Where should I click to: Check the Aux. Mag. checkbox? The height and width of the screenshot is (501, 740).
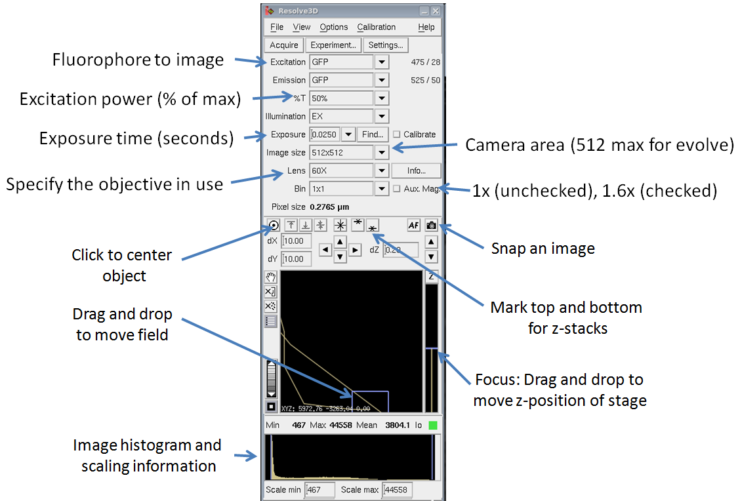[x=397, y=188]
